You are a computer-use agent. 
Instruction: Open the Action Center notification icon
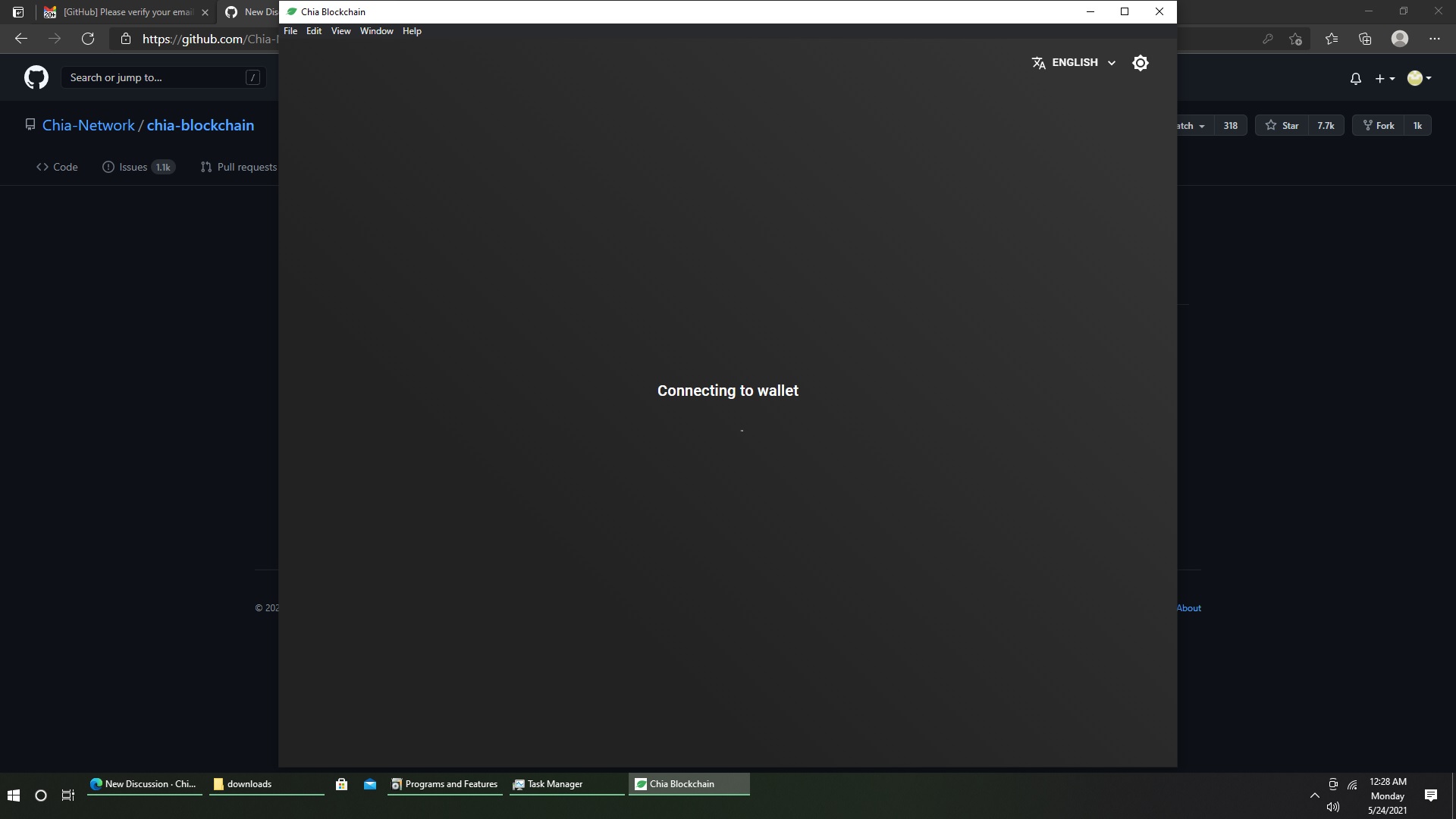[x=1431, y=795]
